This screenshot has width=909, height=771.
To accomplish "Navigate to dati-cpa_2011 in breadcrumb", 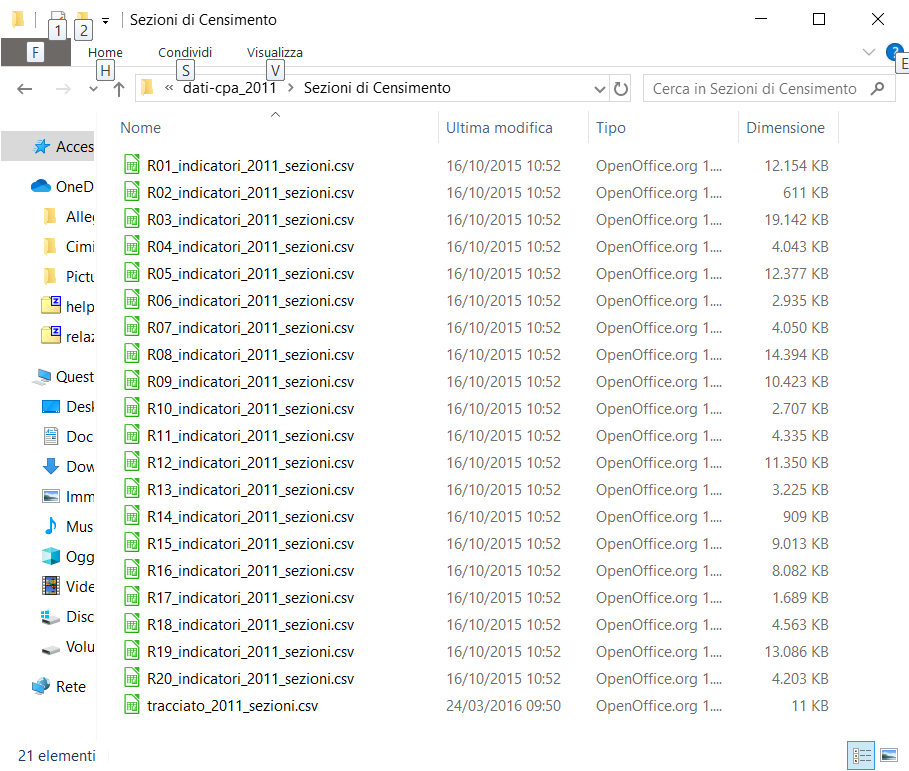I will 229,89.
